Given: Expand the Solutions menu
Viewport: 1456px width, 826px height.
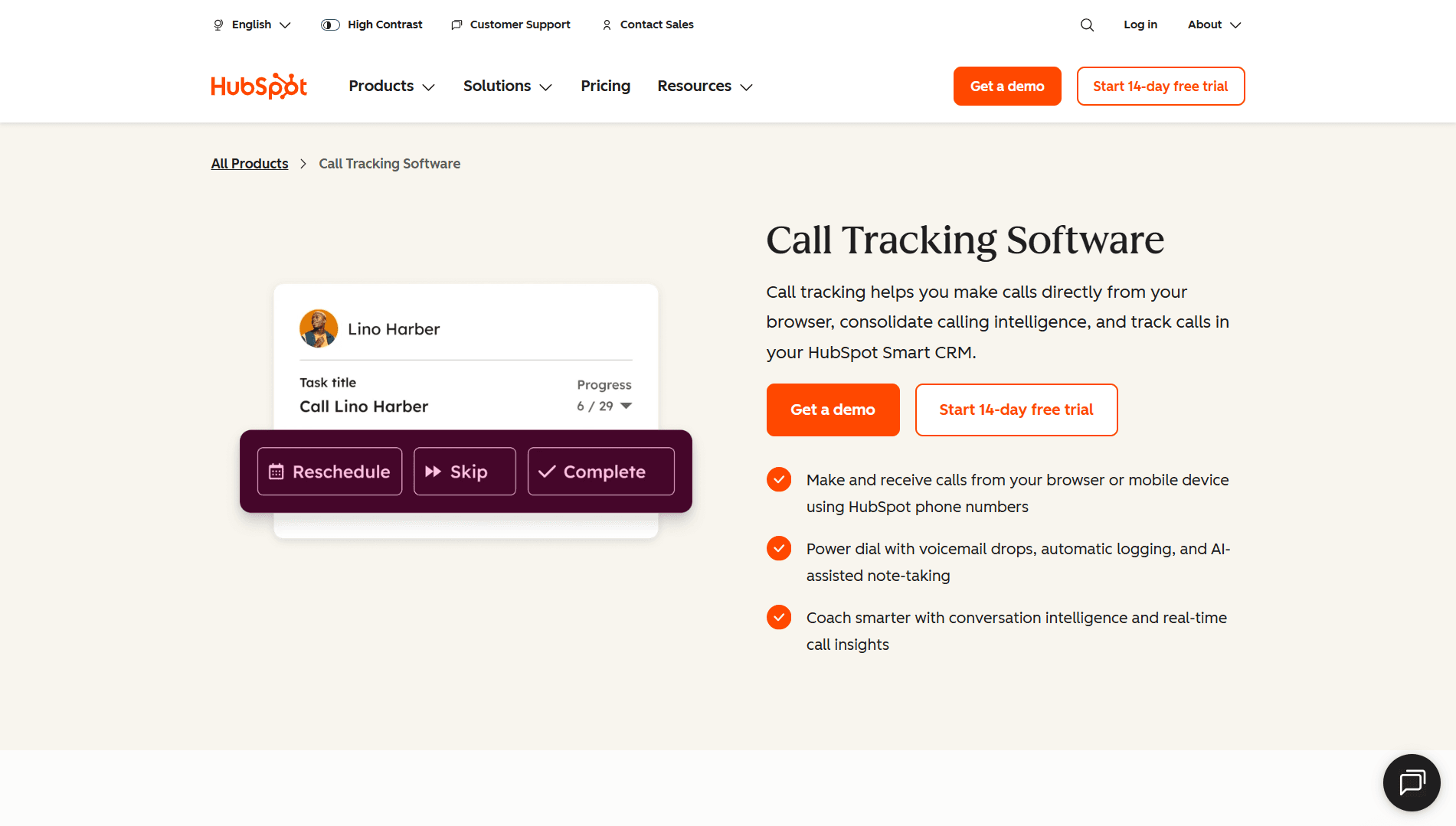Looking at the screenshot, I should pyautogui.click(x=508, y=86).
